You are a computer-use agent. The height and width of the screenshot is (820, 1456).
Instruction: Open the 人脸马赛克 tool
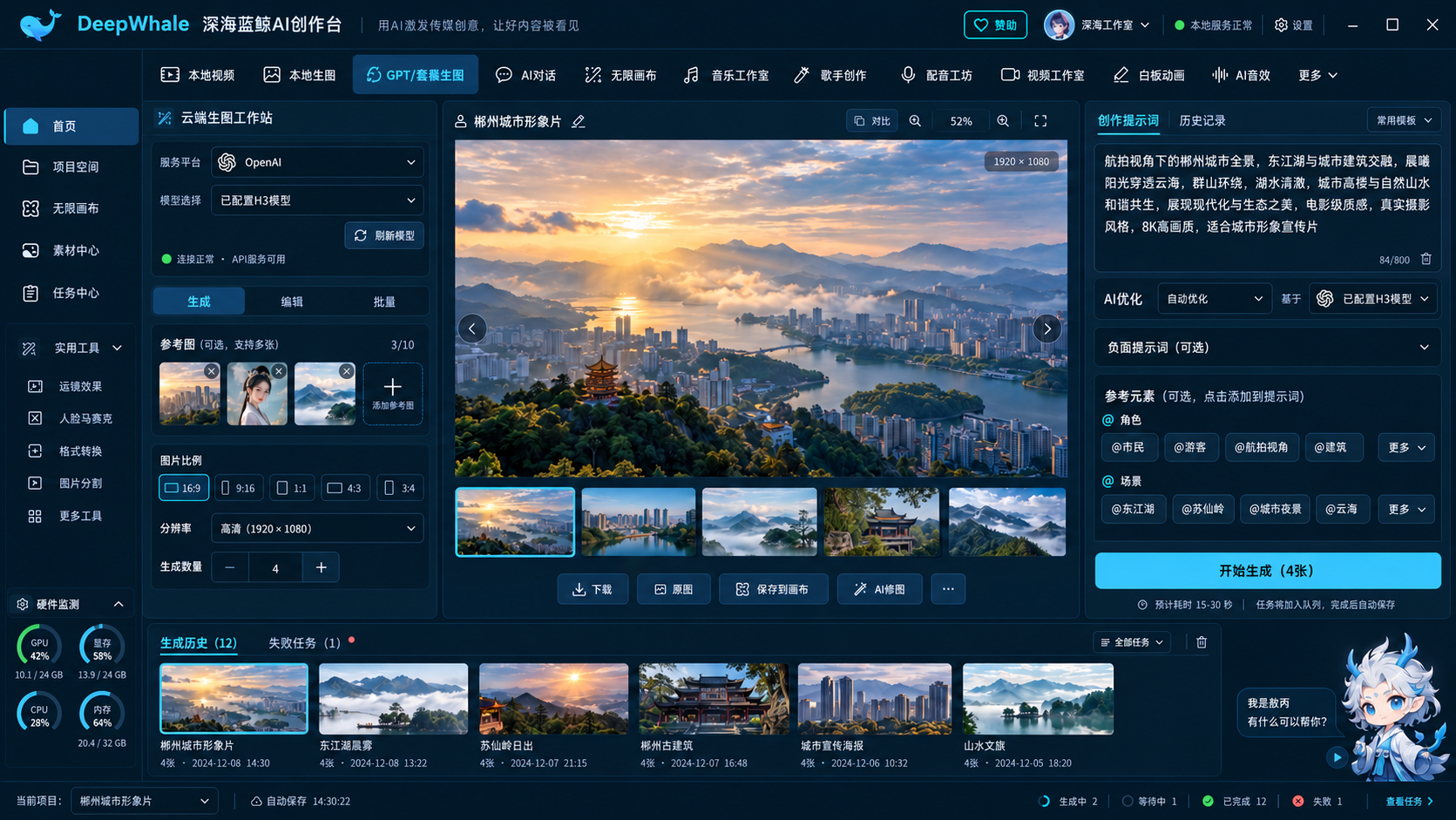click(71, 418)
